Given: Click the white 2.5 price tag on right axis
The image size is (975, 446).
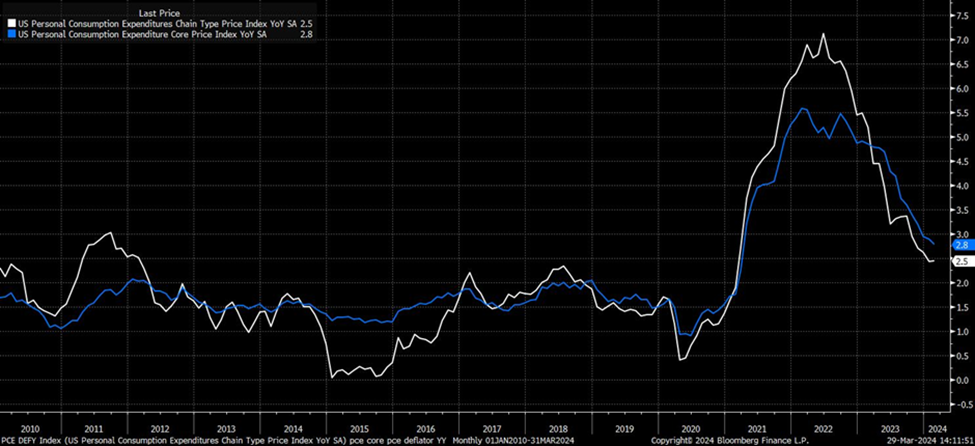Looking at the screenshot, I should [959, 260].
